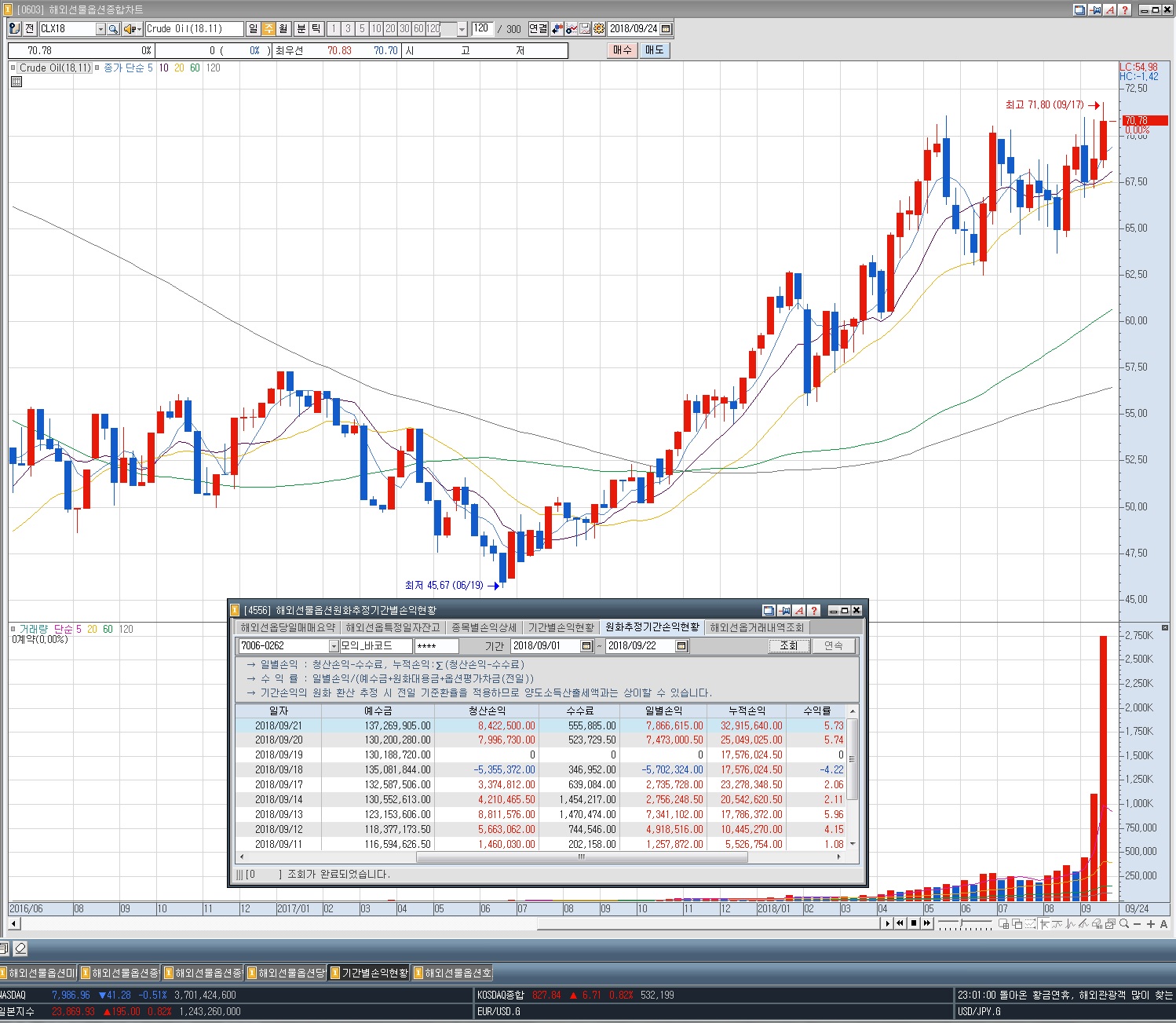Image resolution: width=1176 pixels, height=1023 pixels.
Task: Switch chart to daily (일) period
Action: click(253, 29)
